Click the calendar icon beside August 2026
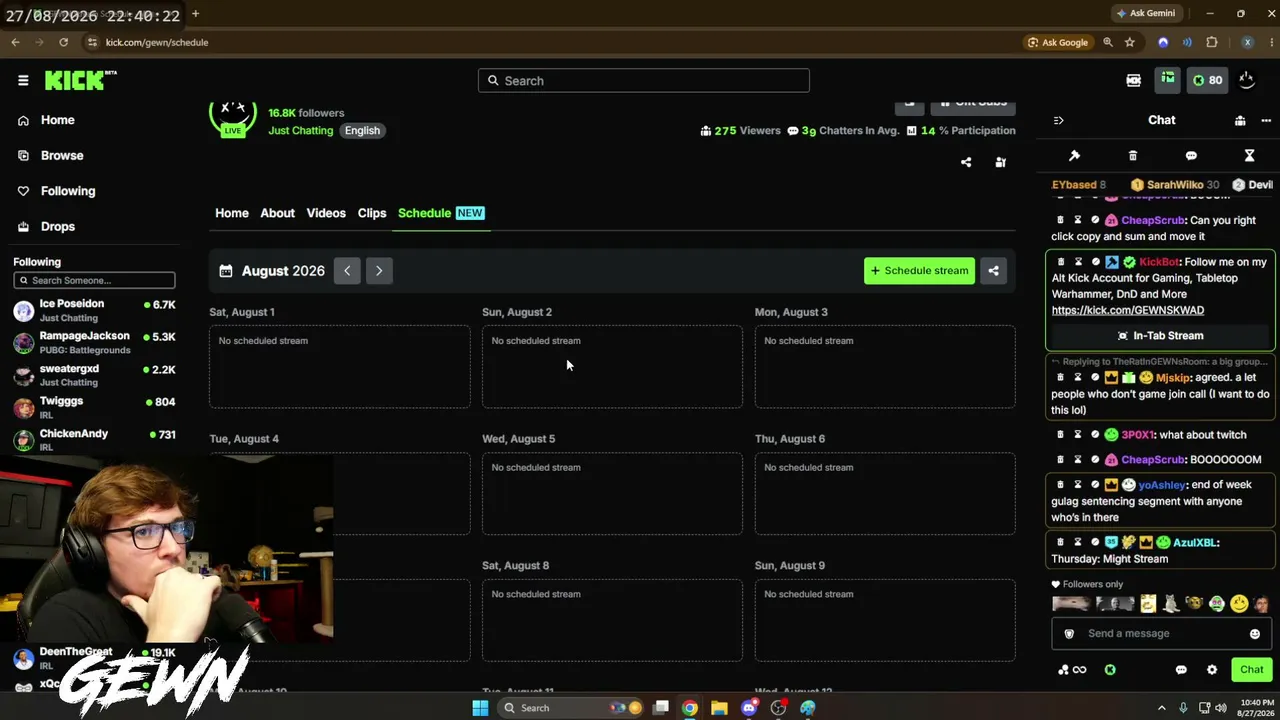 click(x=226, y=271)
